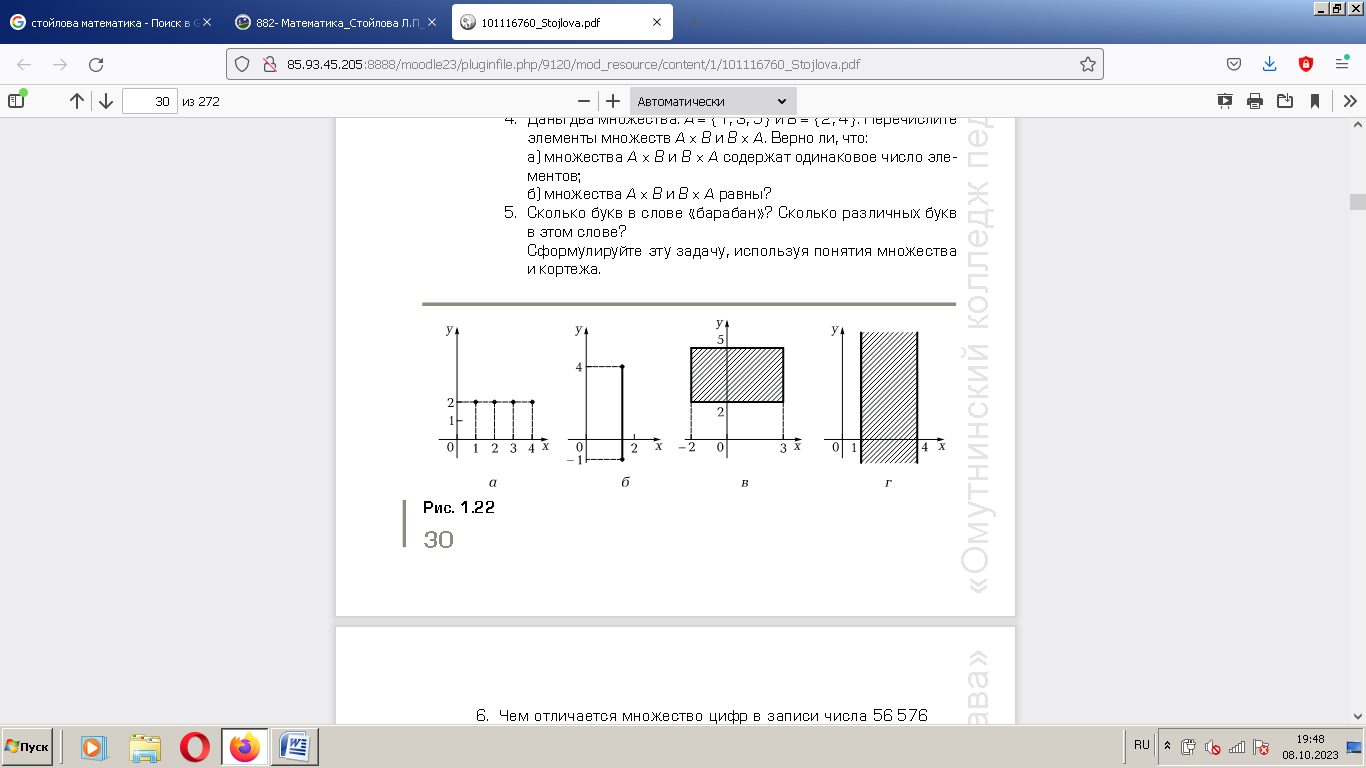Close the Google search tab
Image resolution: width=1366 pixels, height=768 pixels.
click(207, 22)
